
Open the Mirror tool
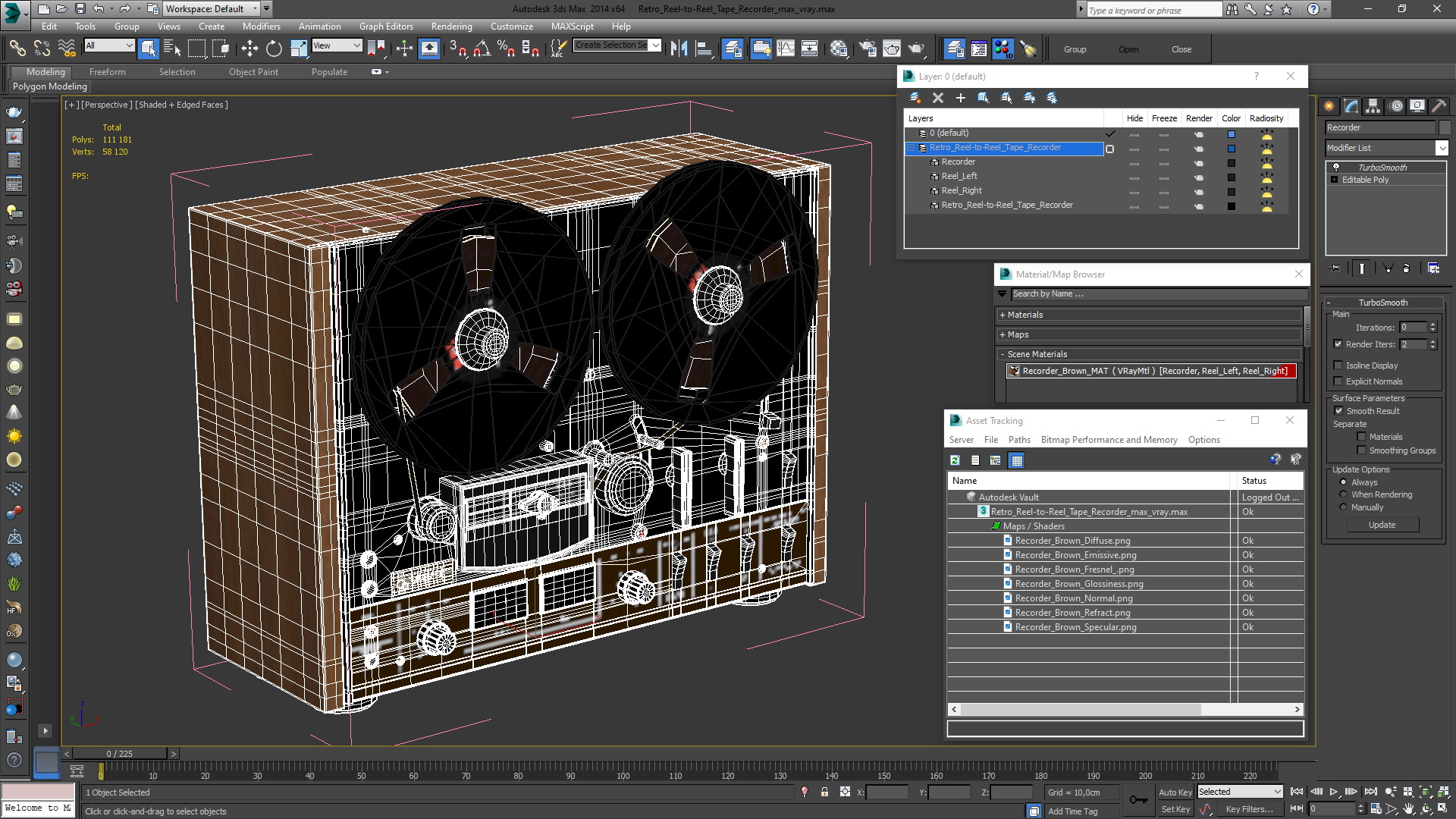(679, 49)
